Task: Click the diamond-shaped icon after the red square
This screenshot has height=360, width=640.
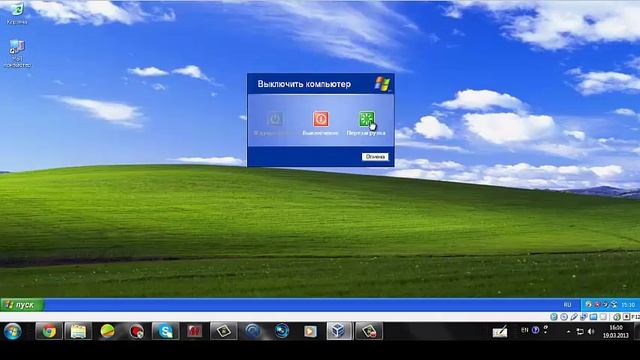Action: tap(224, 331)
